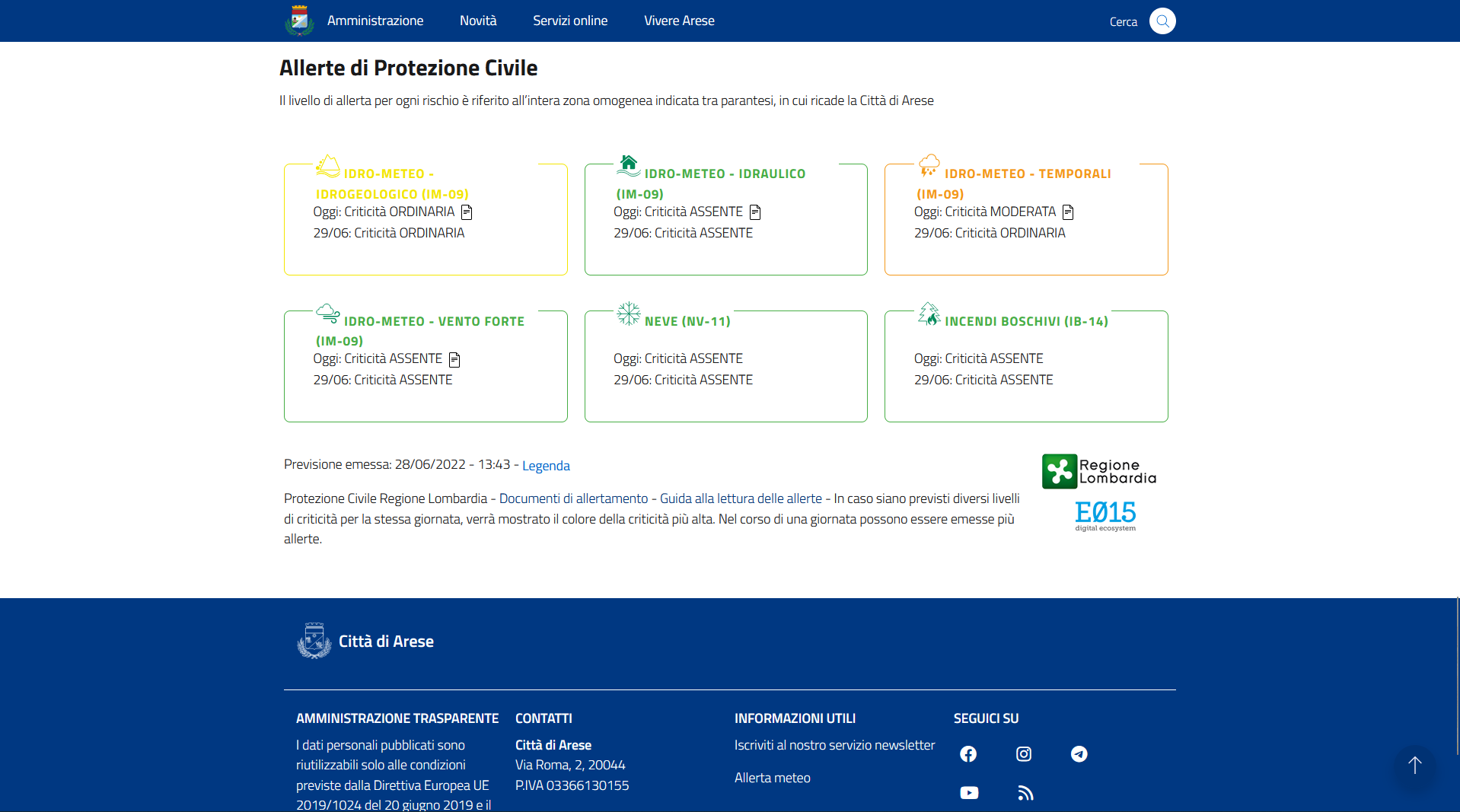
Task: Click the search magnifier icon
Action: click(1162, 21)
